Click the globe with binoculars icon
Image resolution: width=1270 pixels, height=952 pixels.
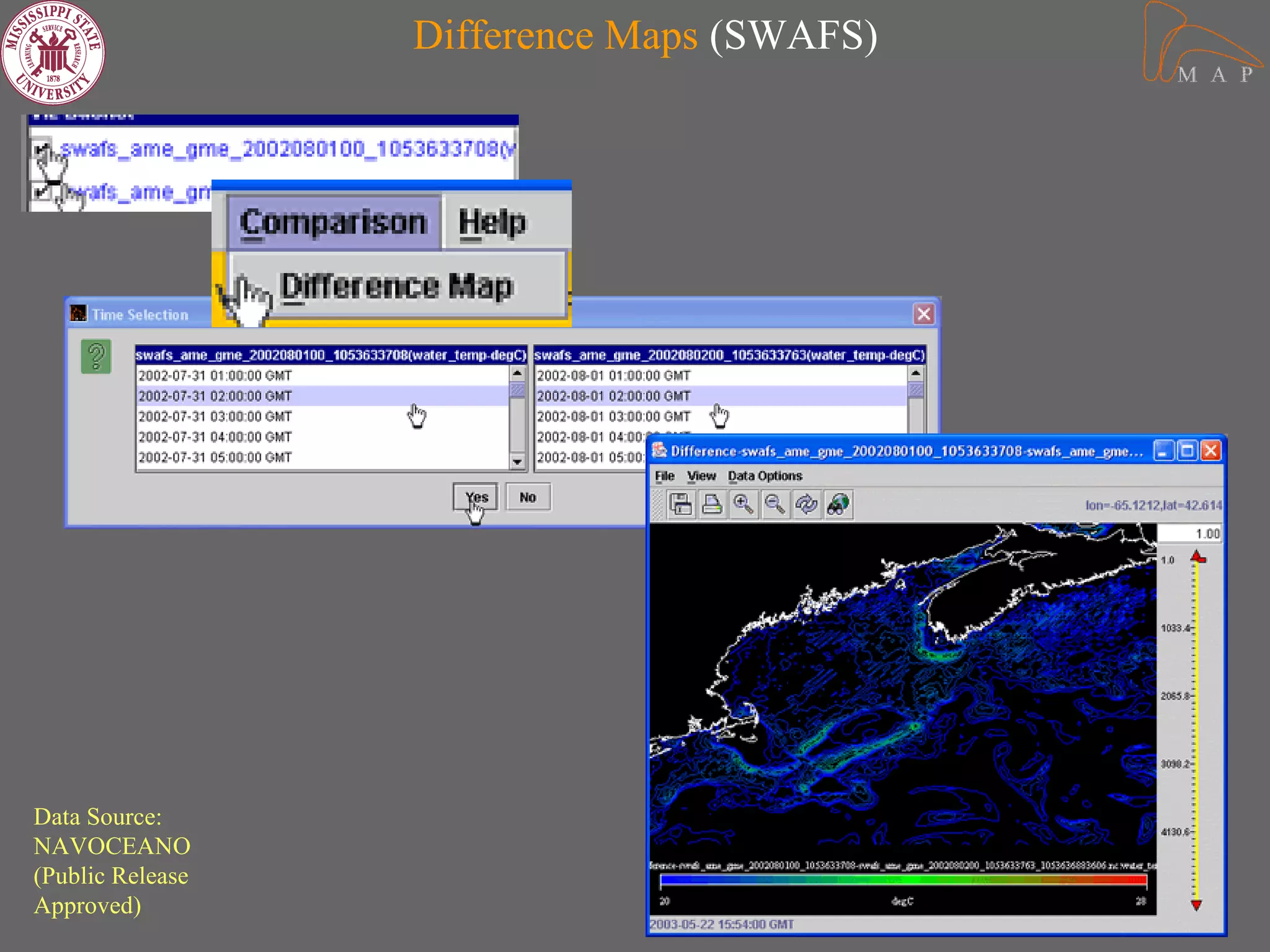[838, 505]
